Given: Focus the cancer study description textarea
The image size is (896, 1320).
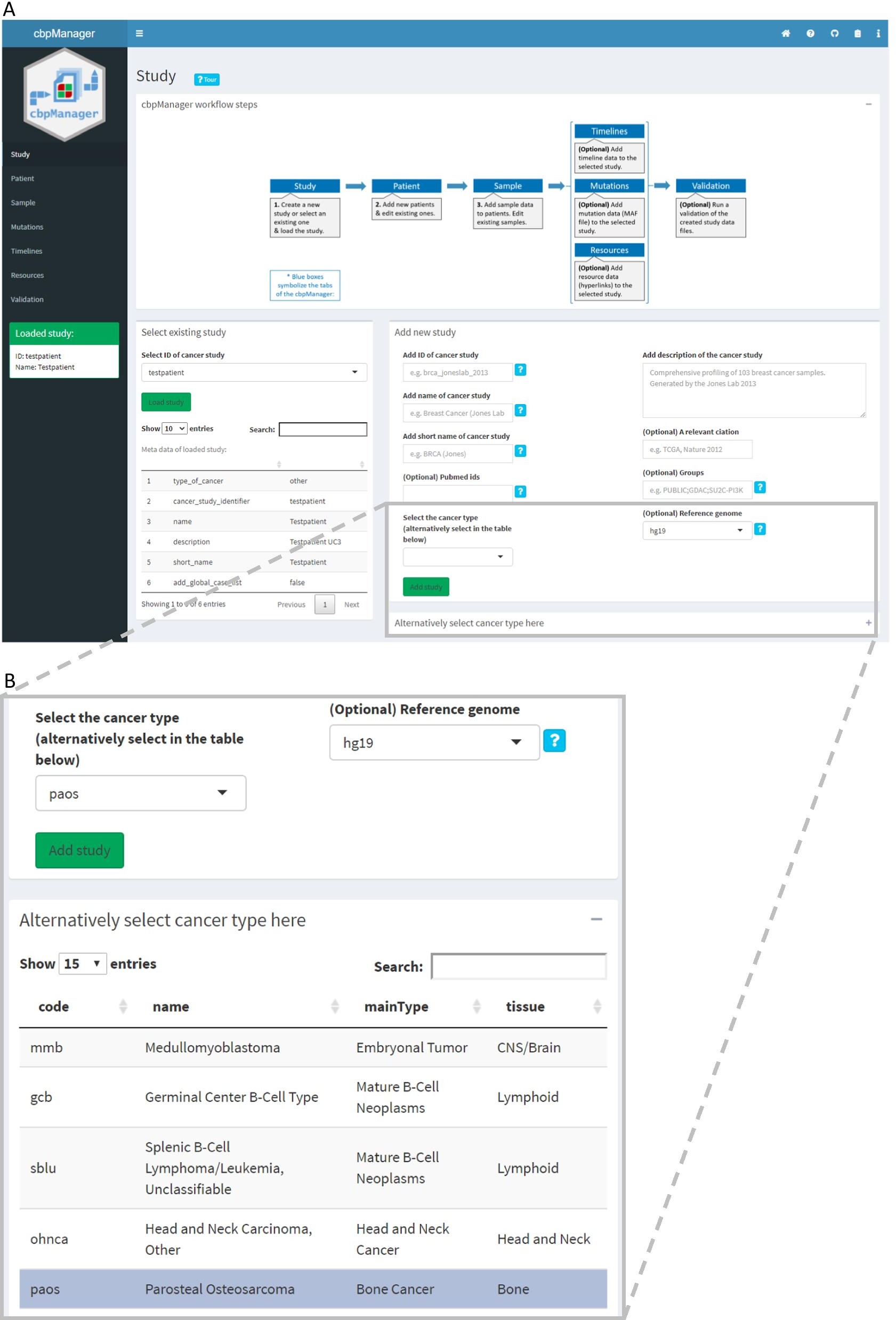Looking at the screenshot, I should point(754,390).
